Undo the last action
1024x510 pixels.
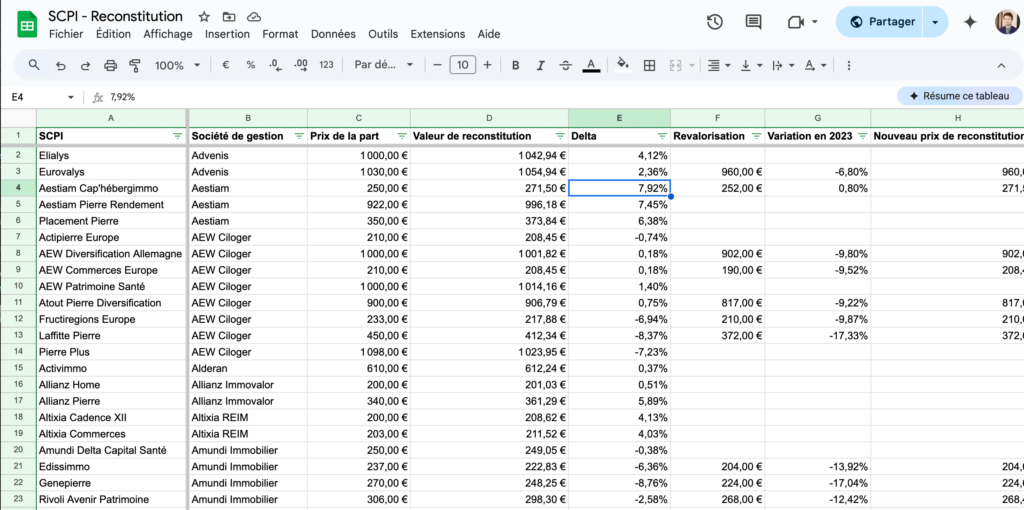pyautogui.click(x=61, y=65)
